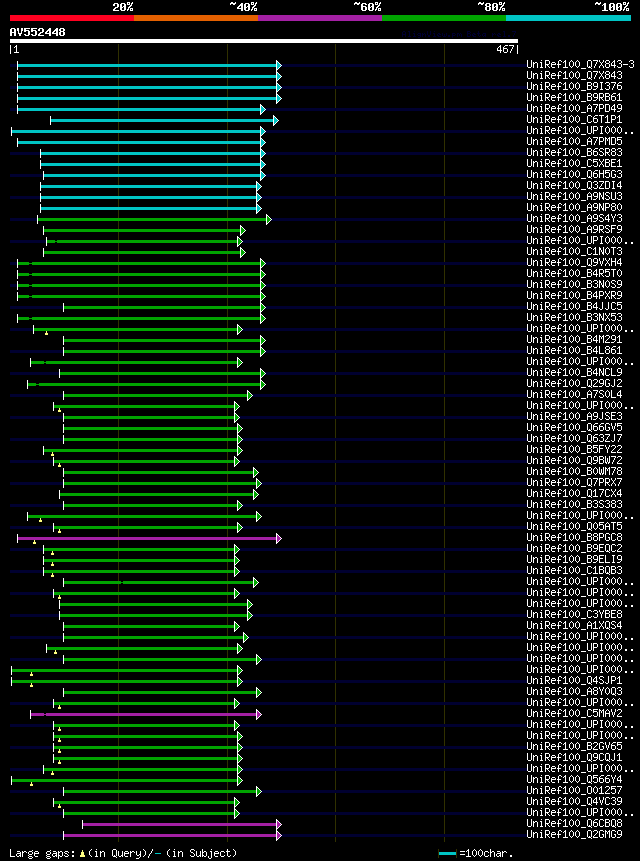Select the UniRef100_A1XQS4 label
Screen dimensions: 640x861
click(575, 625)
